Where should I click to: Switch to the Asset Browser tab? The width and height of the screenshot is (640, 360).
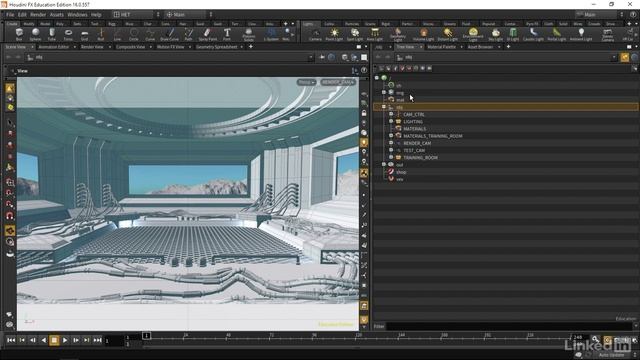click(x=480, y=47)
